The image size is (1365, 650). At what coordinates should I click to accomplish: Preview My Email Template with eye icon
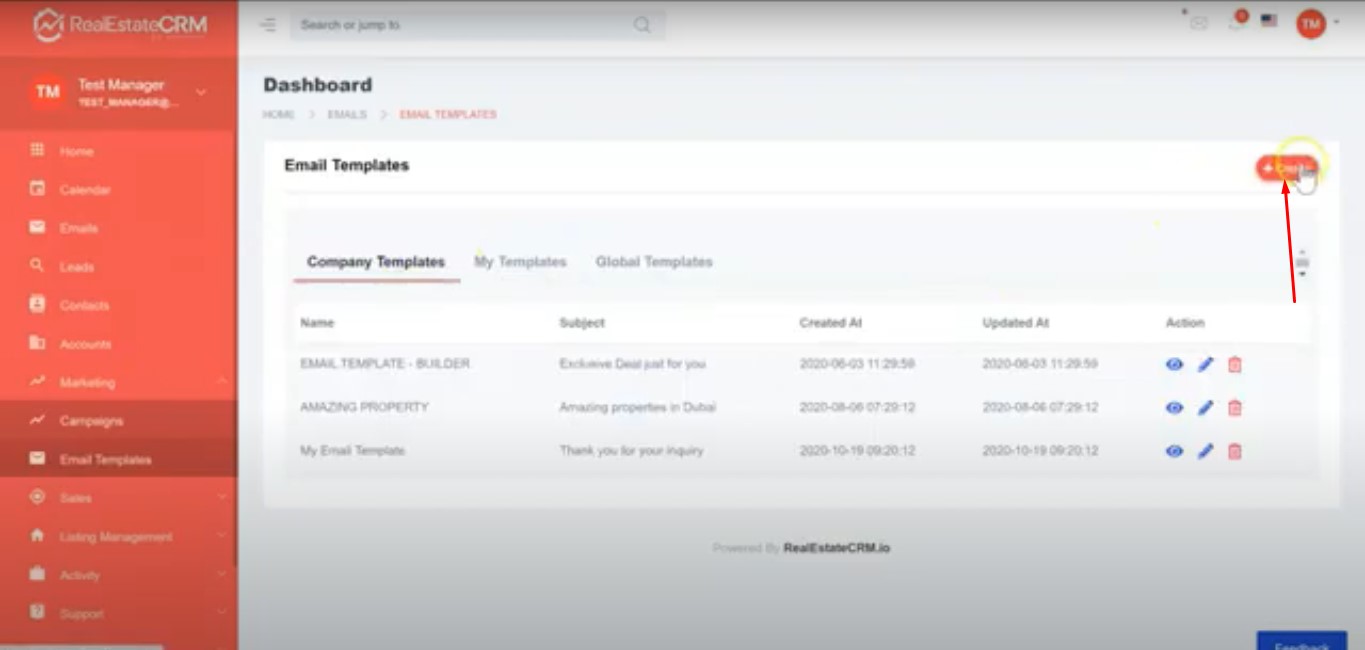pyautogui.click(x=1174, y=451)
